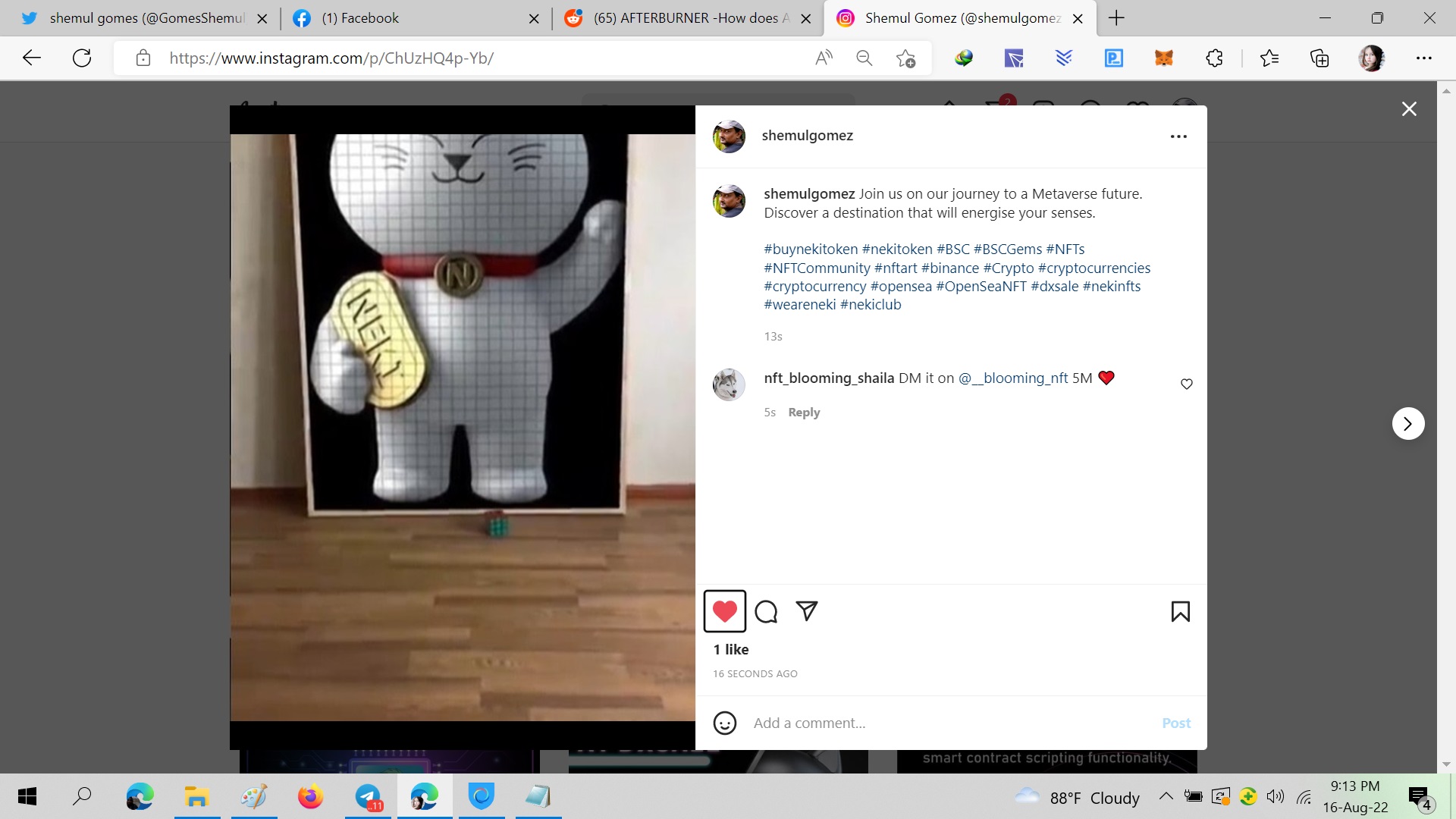
Task: Open the #buynekitoken hashtag
Action: [811, 249]
